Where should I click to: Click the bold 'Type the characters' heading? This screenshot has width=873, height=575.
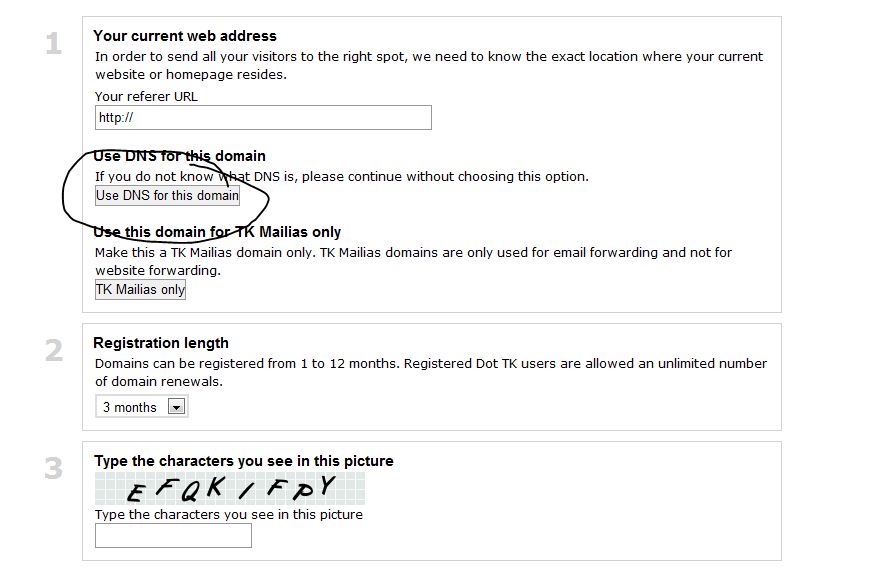pos(243,461)
